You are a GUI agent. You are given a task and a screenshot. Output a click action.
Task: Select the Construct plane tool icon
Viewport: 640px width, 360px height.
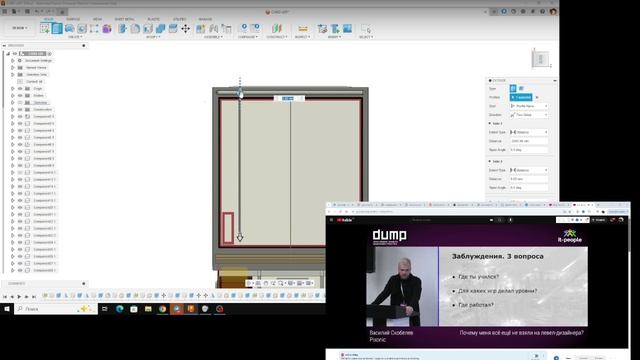pos(277,28)
